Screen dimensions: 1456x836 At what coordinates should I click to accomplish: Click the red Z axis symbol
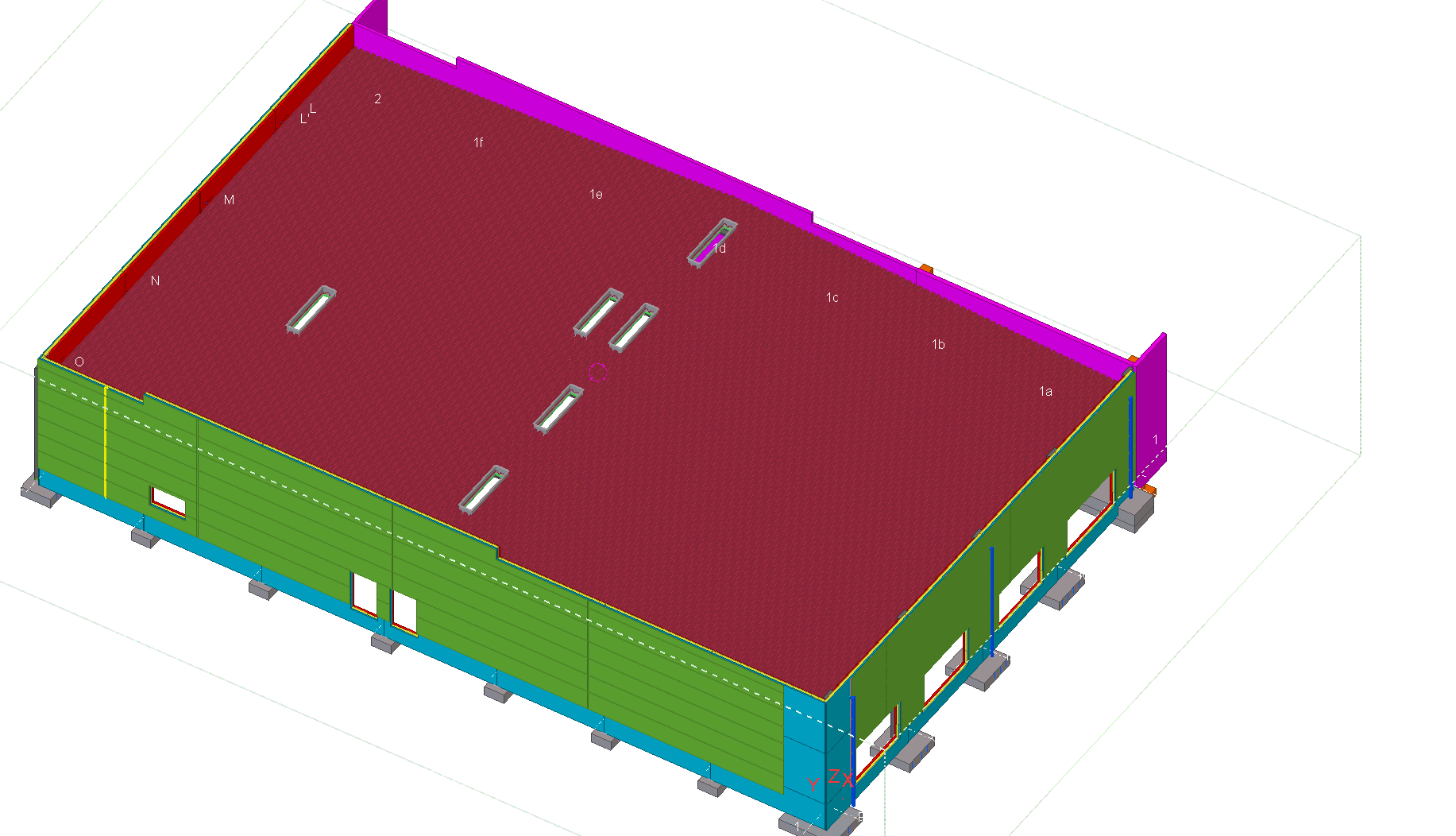click(x=833, y=776)
